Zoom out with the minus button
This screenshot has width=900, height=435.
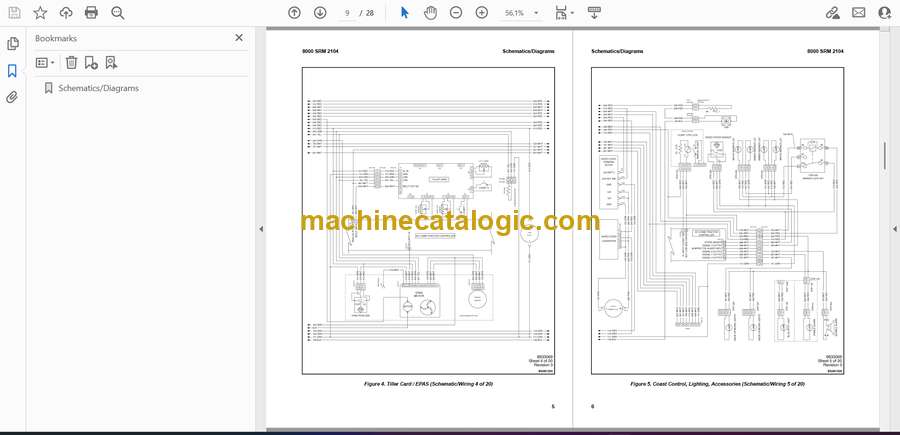(x=456, y=13)
